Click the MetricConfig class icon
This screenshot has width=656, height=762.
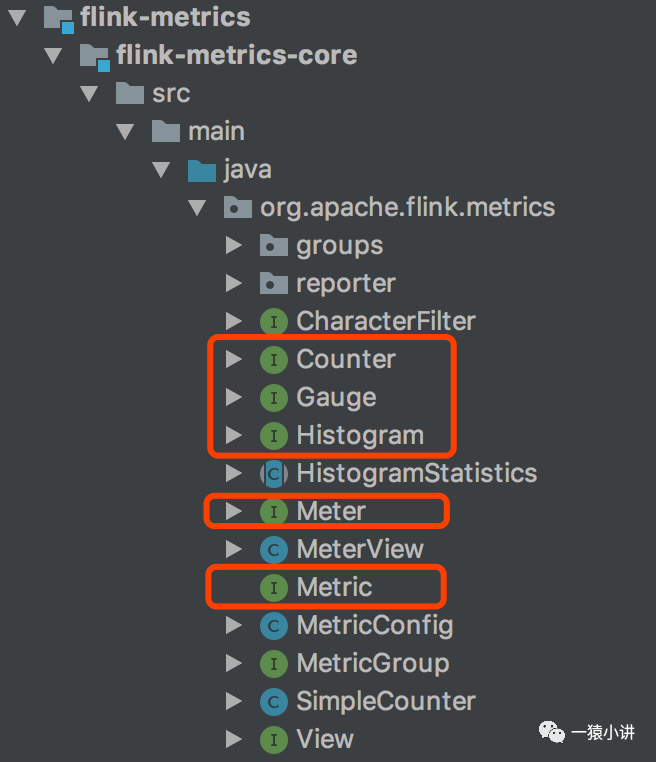[x=273, y=625]
